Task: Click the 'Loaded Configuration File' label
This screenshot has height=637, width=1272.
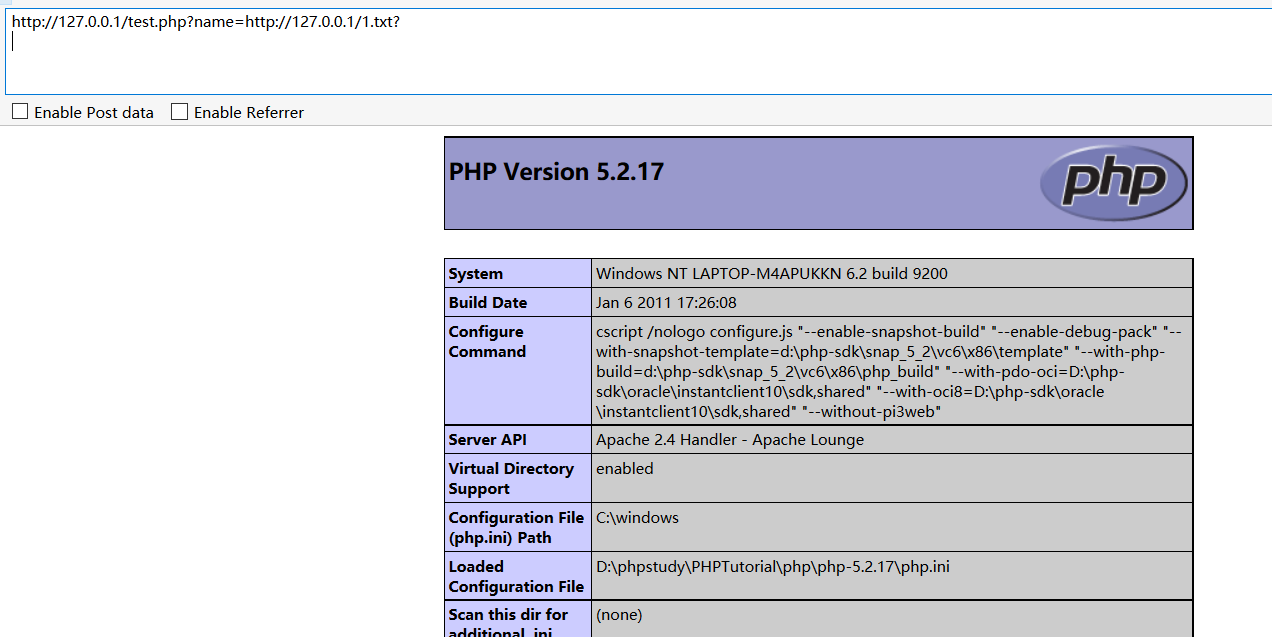Action: tap(516, 577)
